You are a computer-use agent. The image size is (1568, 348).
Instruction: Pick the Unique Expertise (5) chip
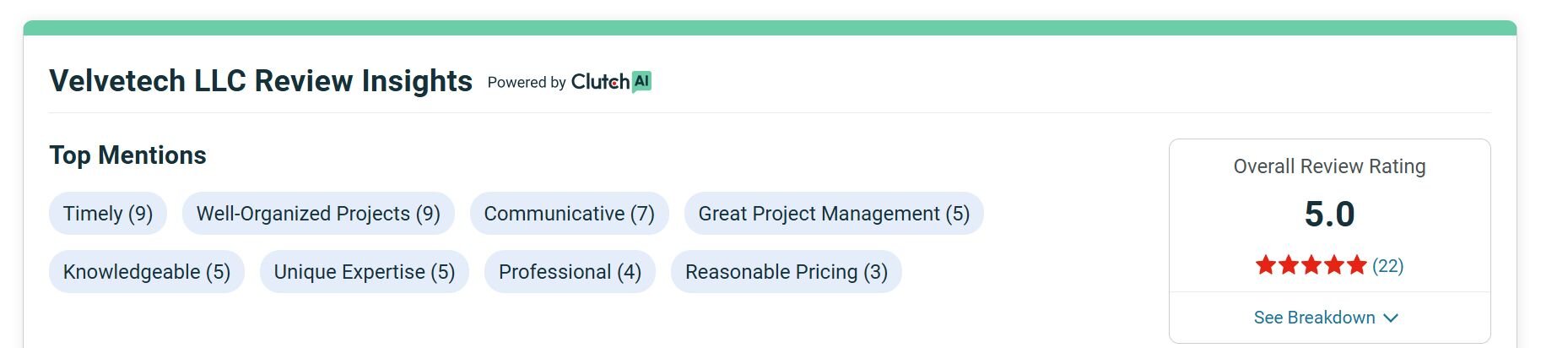click(365, 272)
